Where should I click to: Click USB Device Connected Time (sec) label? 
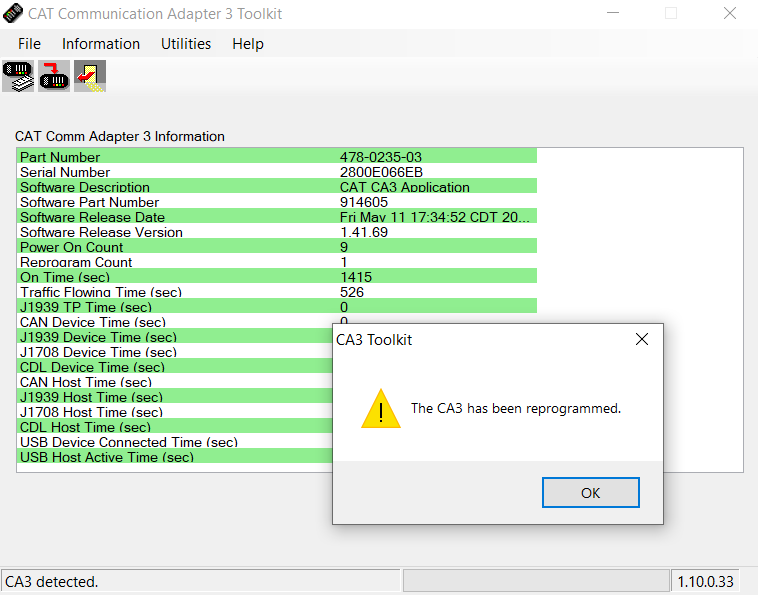point(129,442)
